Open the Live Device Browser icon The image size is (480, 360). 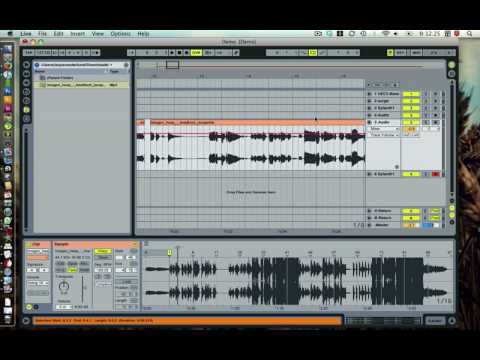27,74
